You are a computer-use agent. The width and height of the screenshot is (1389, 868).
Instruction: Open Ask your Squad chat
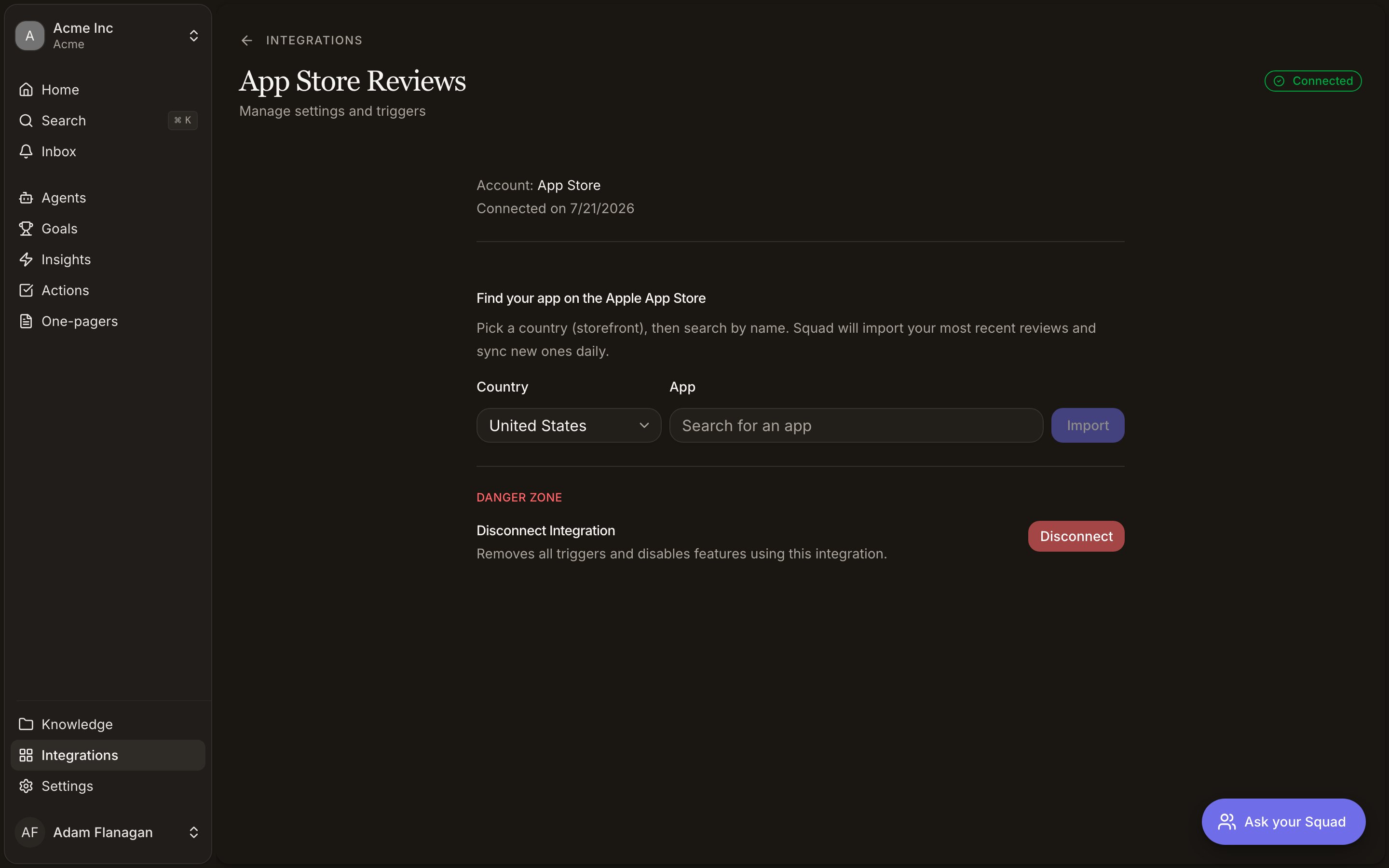click(x=1283, y=822)
